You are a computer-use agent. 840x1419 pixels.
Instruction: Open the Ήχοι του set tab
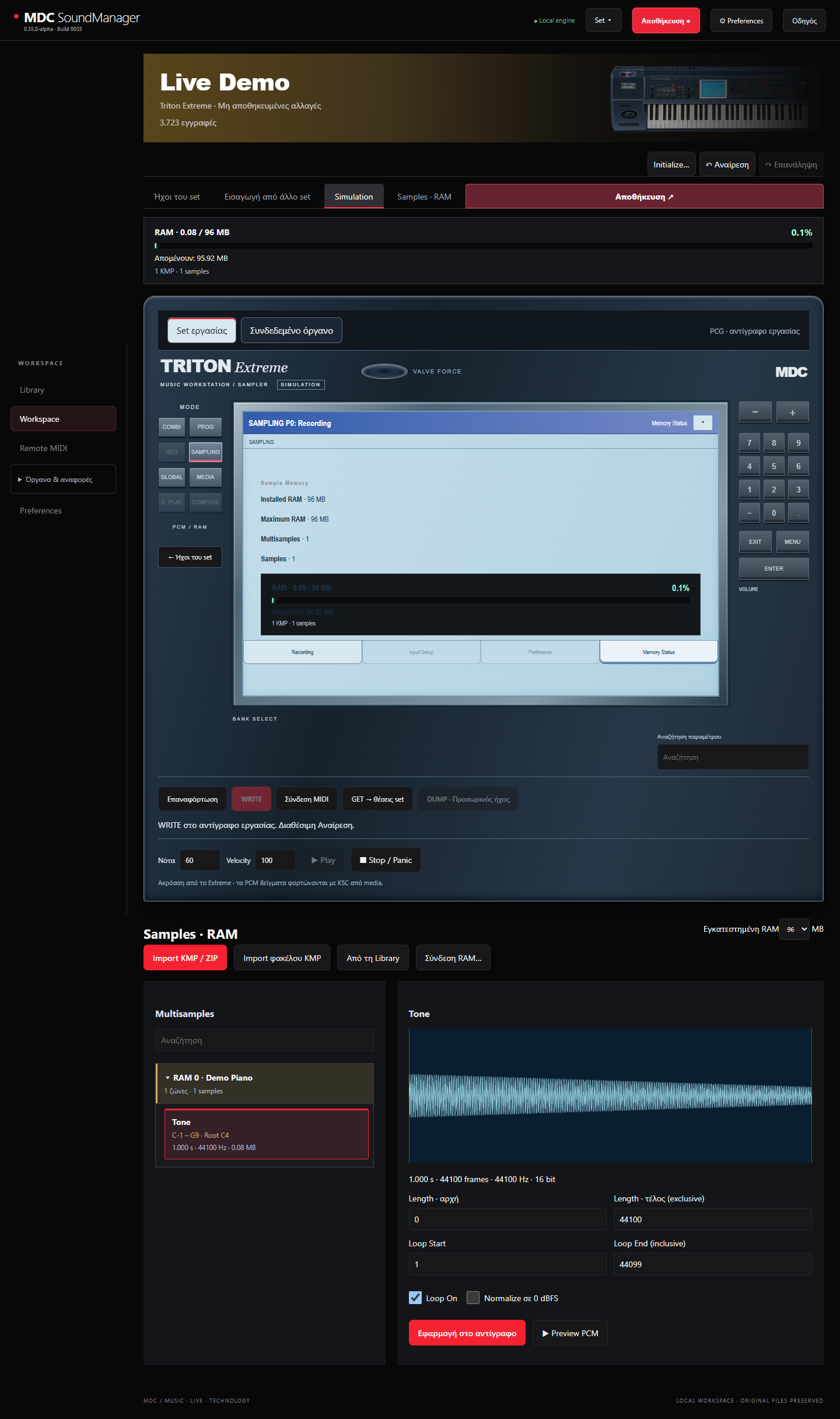pyautogui.click(x=177, y=197)
